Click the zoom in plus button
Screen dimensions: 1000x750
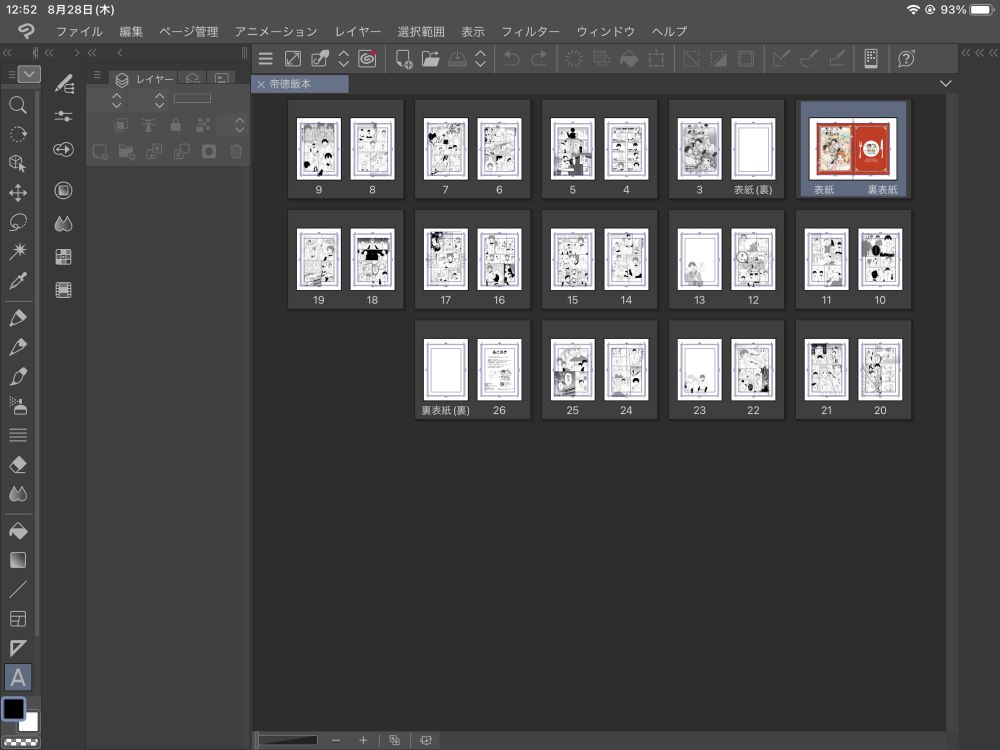click(x=364, y=740)
